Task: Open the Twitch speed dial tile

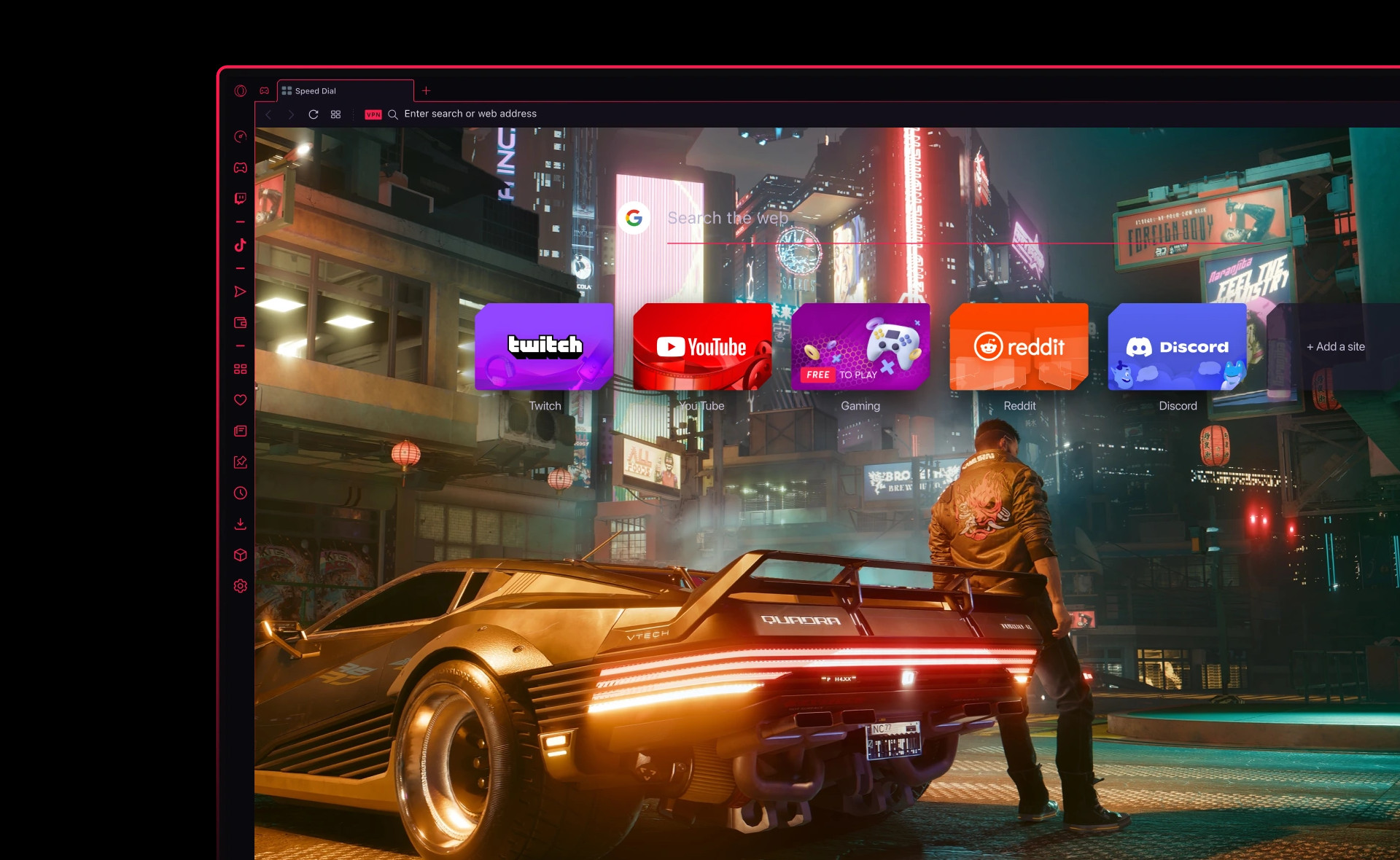Action: (x=544, y=347)
